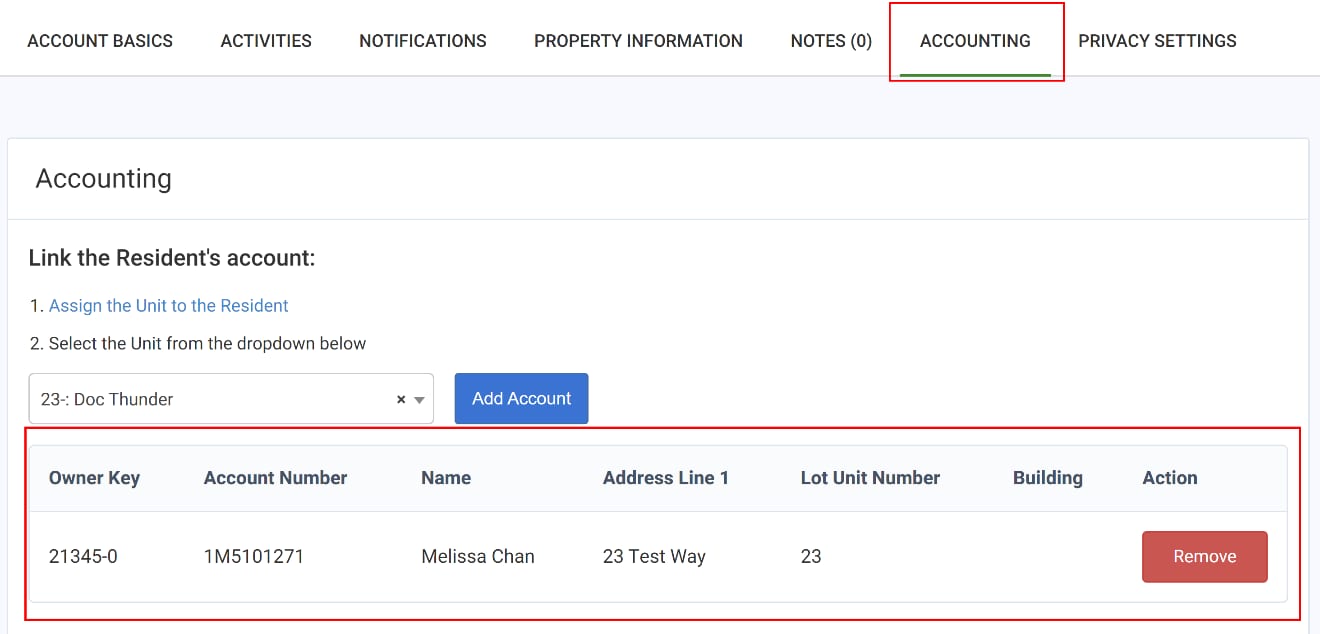Click the 23-: Doc Thunder unit selector
This screenshot has width=1320, height=634.
[231, 399]
